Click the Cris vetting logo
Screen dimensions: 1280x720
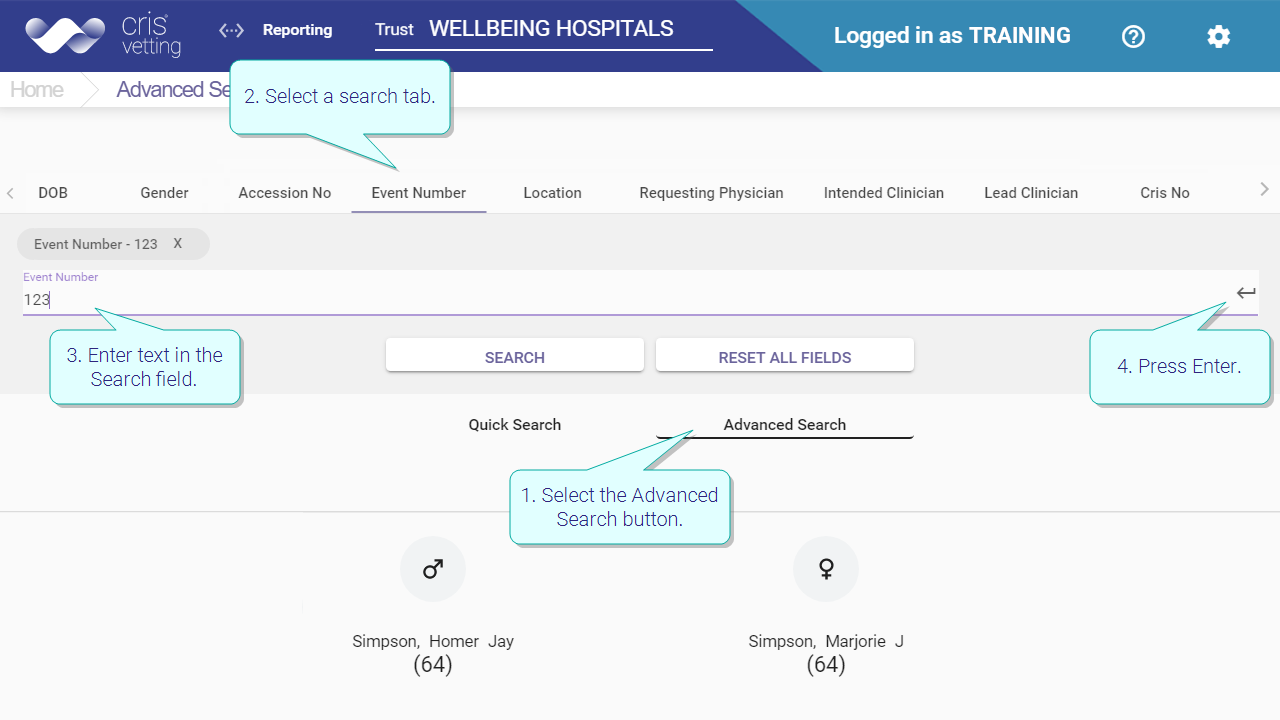click(104, 36)
